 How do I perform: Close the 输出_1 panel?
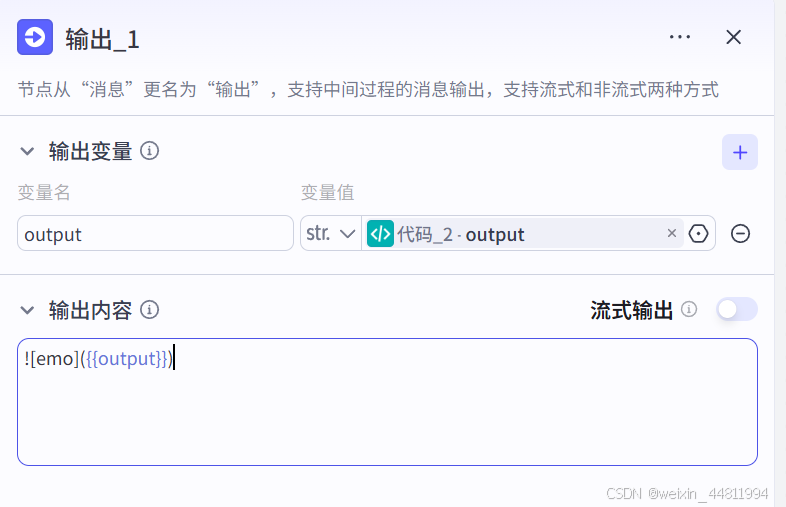[733, 37]
